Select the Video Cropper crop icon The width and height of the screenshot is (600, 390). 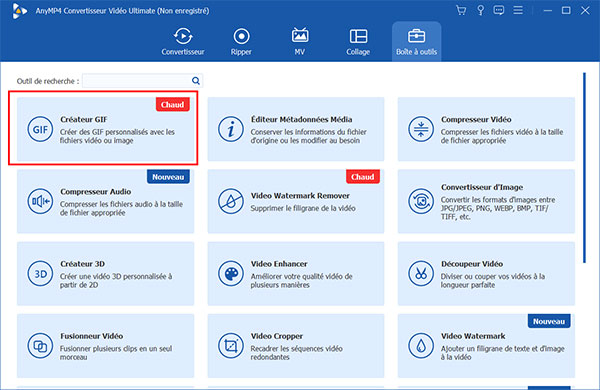coord(231,346)
